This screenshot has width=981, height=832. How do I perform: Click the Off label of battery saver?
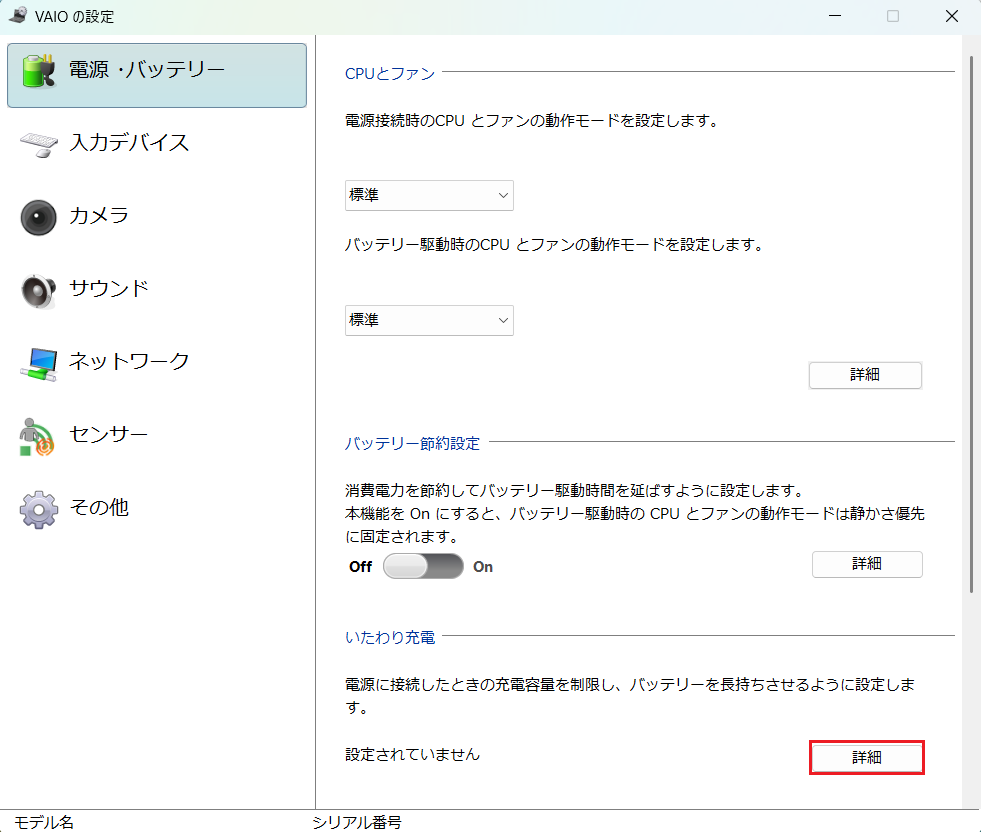(360, 567)
